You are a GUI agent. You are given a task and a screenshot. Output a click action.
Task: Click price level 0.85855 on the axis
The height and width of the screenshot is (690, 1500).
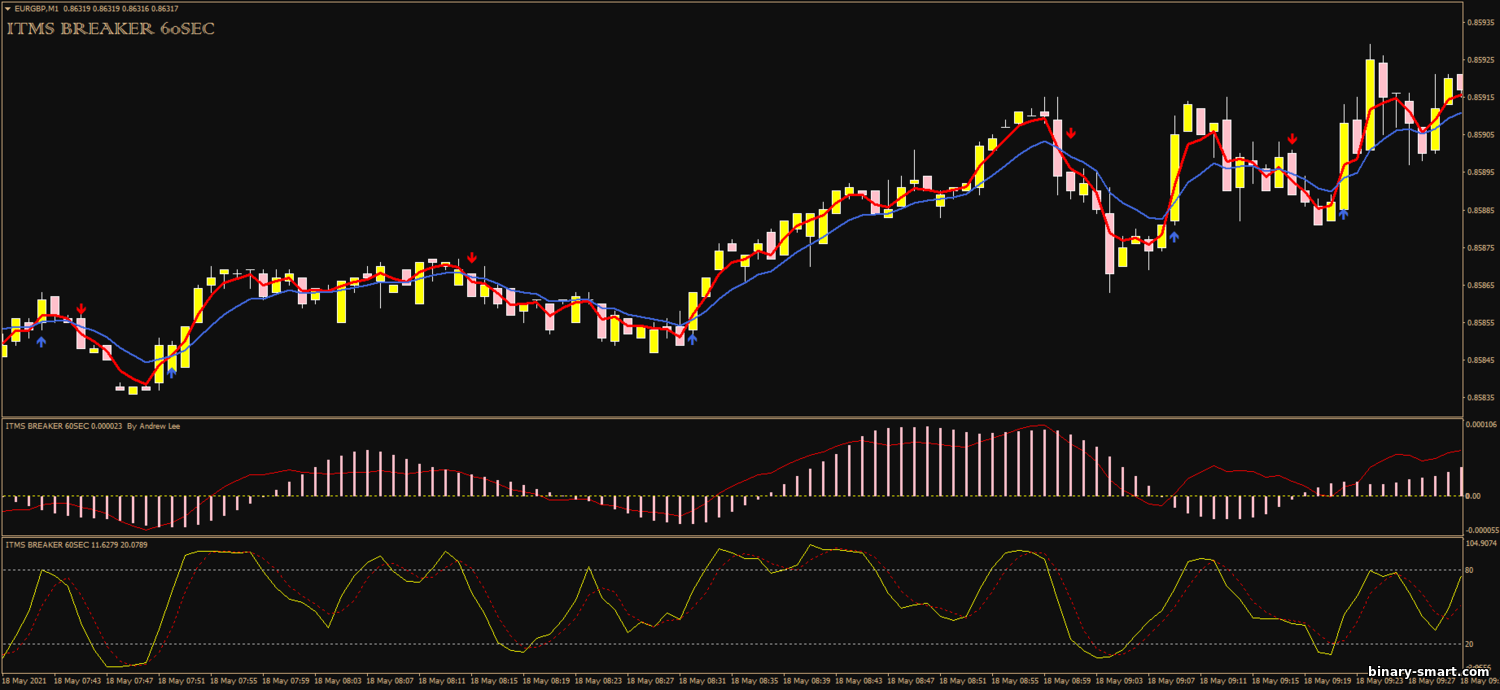pos(1479,322)
